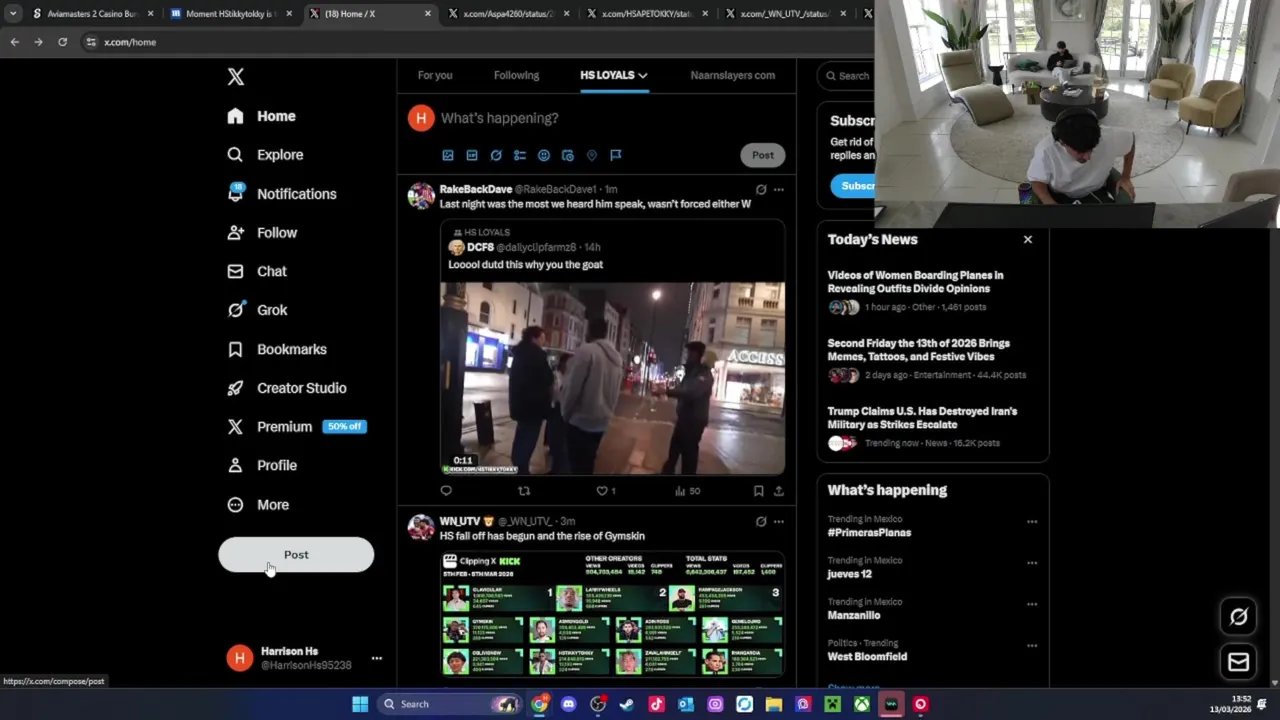Switch to the For you tab
Viewport: 1280px width, 720px height.
pos(435,75)
